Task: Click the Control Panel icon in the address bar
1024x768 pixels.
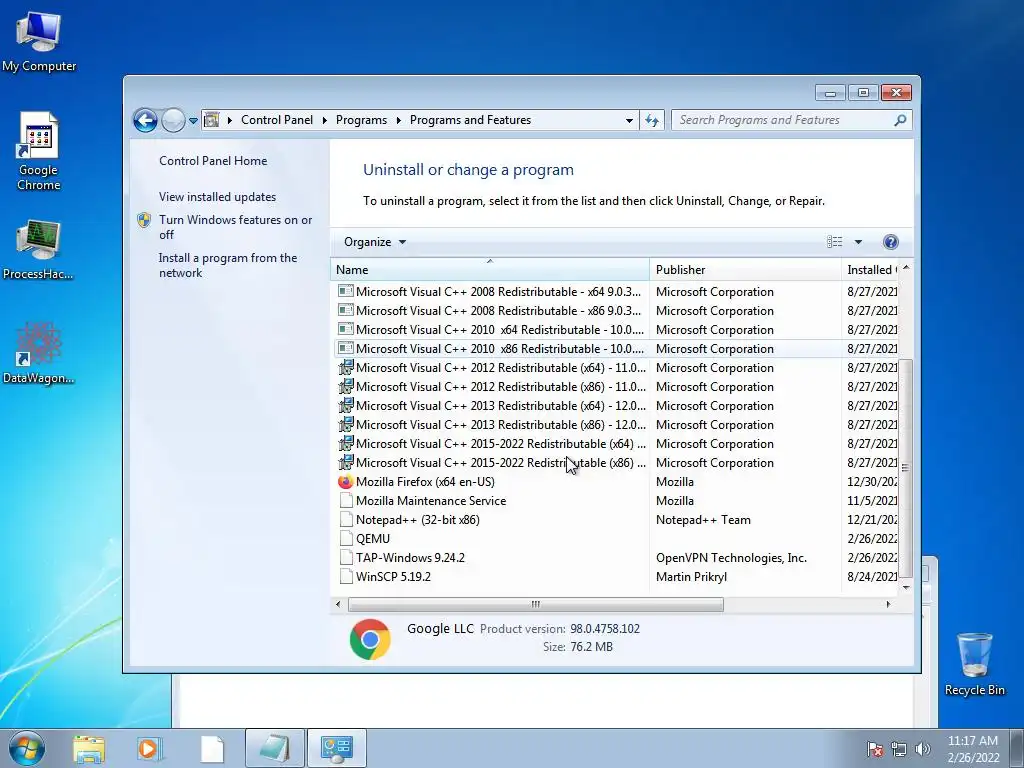Action: 212,120
